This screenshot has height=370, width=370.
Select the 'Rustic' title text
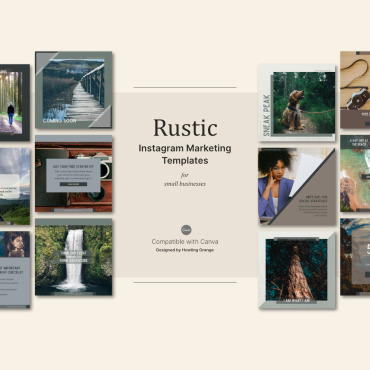click(x=185, y=128)
